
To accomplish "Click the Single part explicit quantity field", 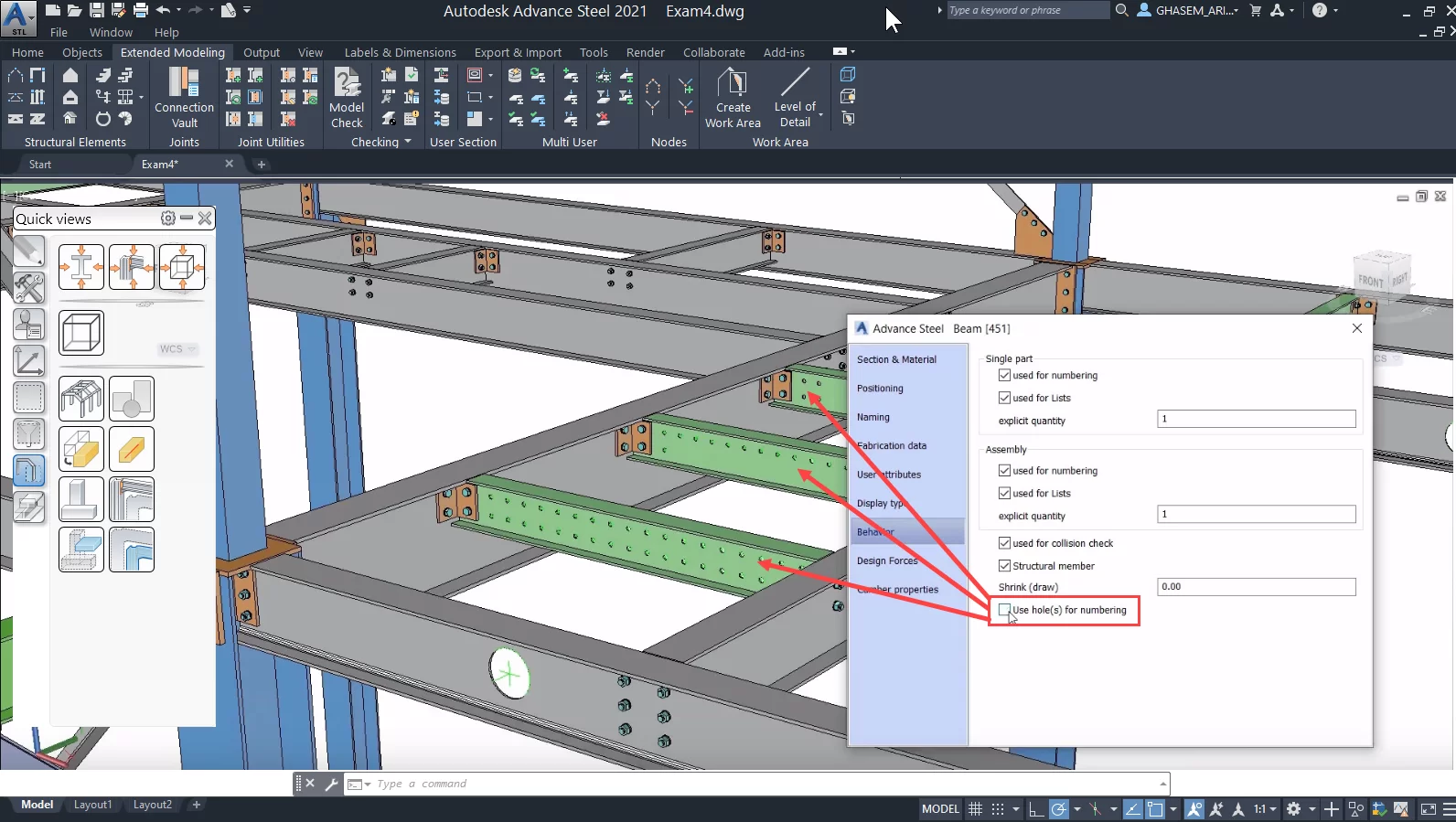I will click(x=1256, y=419).
